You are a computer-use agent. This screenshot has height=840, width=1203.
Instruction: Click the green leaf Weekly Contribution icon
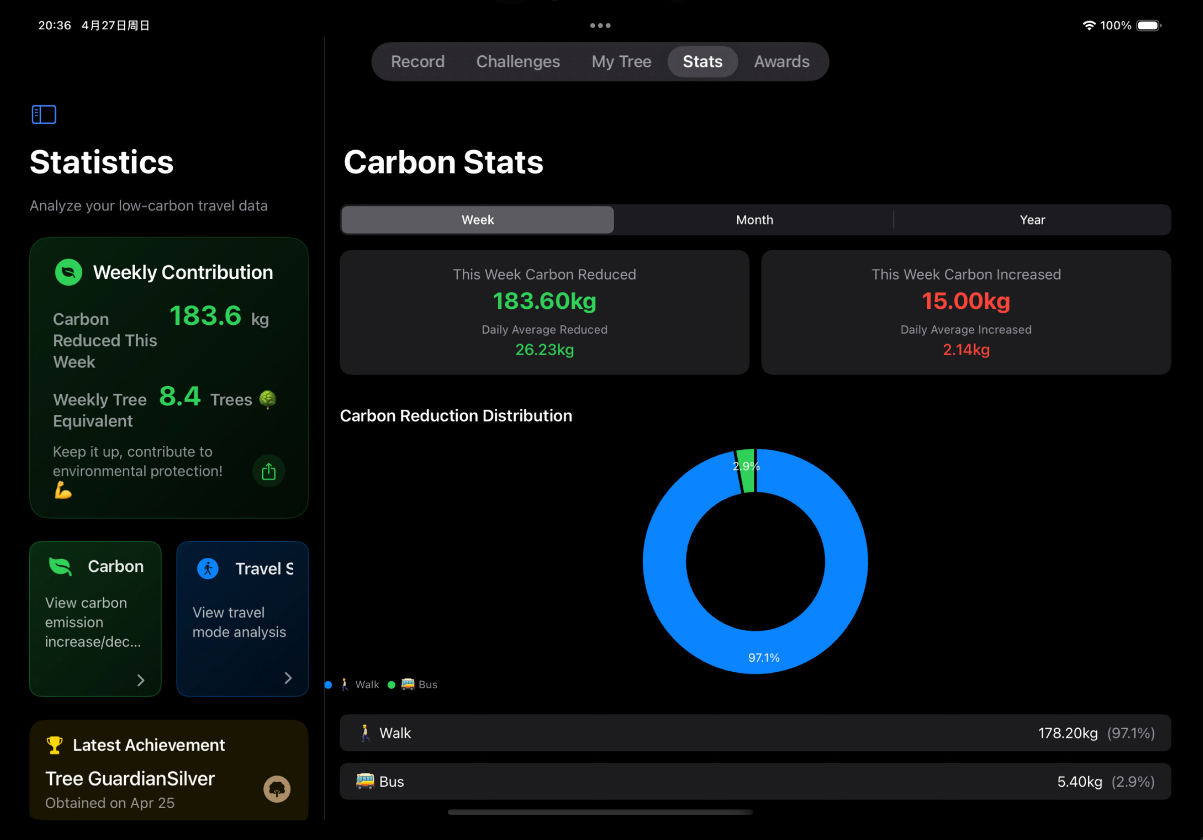68,272
